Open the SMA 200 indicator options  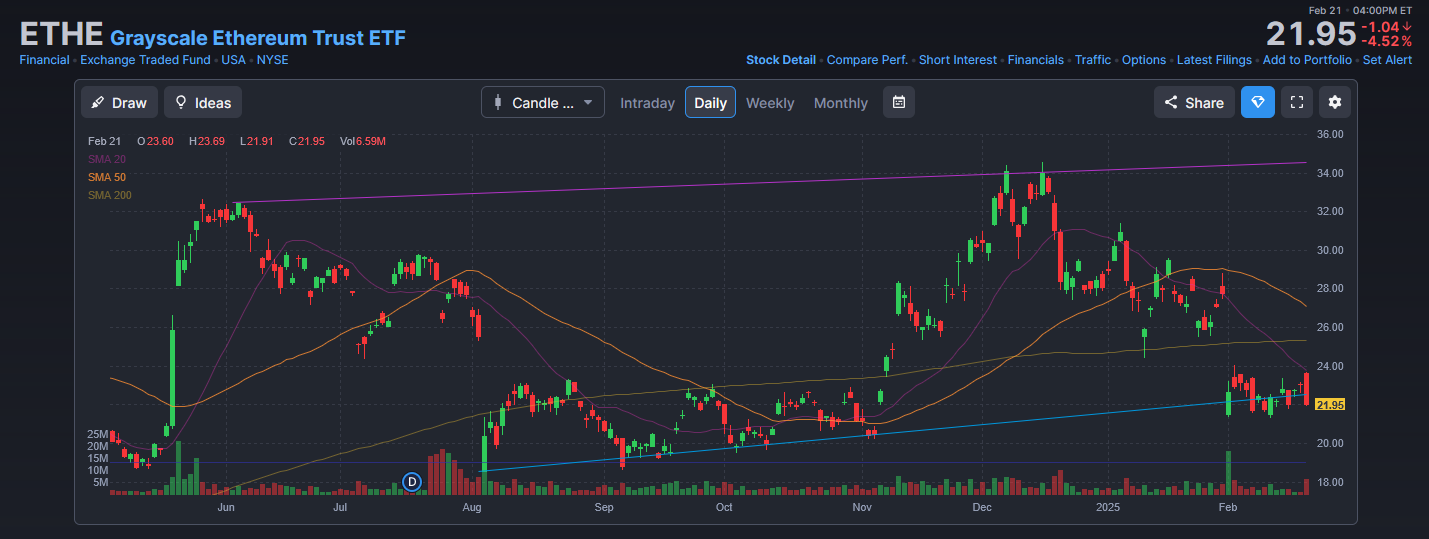(109, 195)
